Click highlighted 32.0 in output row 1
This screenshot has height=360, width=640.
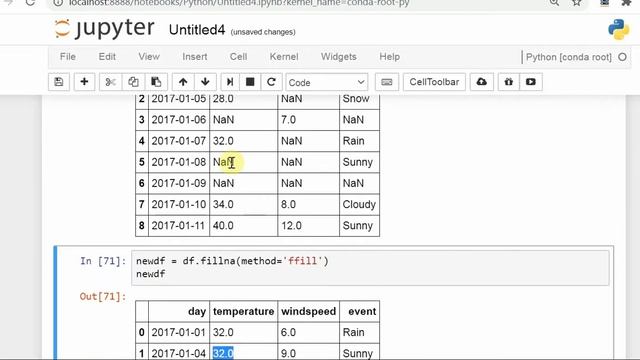(x=223, y=353)
